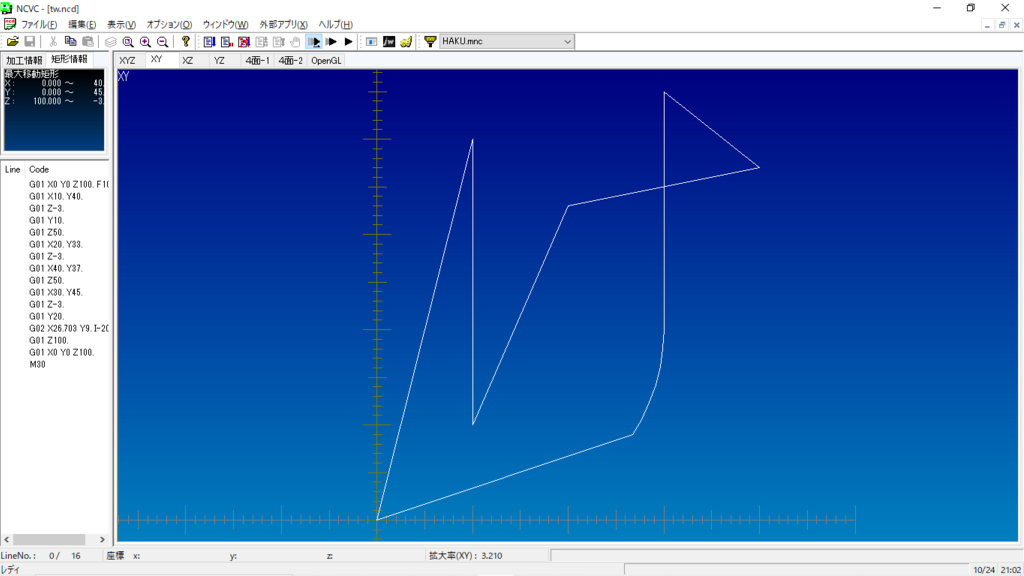
Task: Click the Paste clipboard icon
Action: pos(88,42)
